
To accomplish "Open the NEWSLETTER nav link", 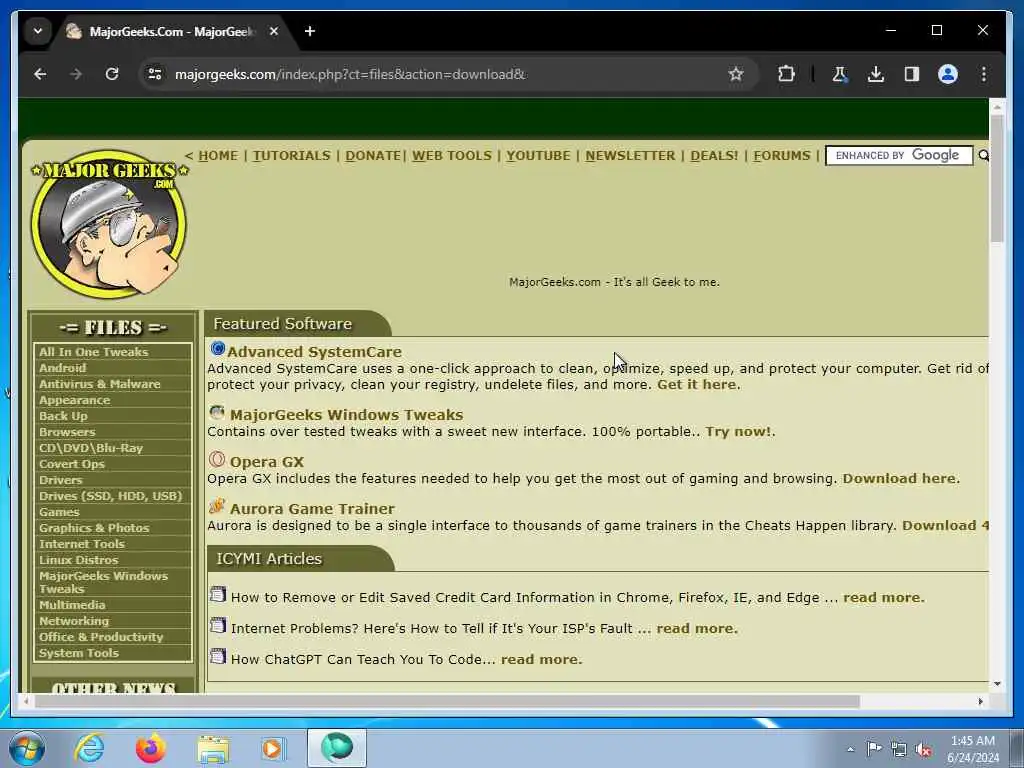I will 630,155.
